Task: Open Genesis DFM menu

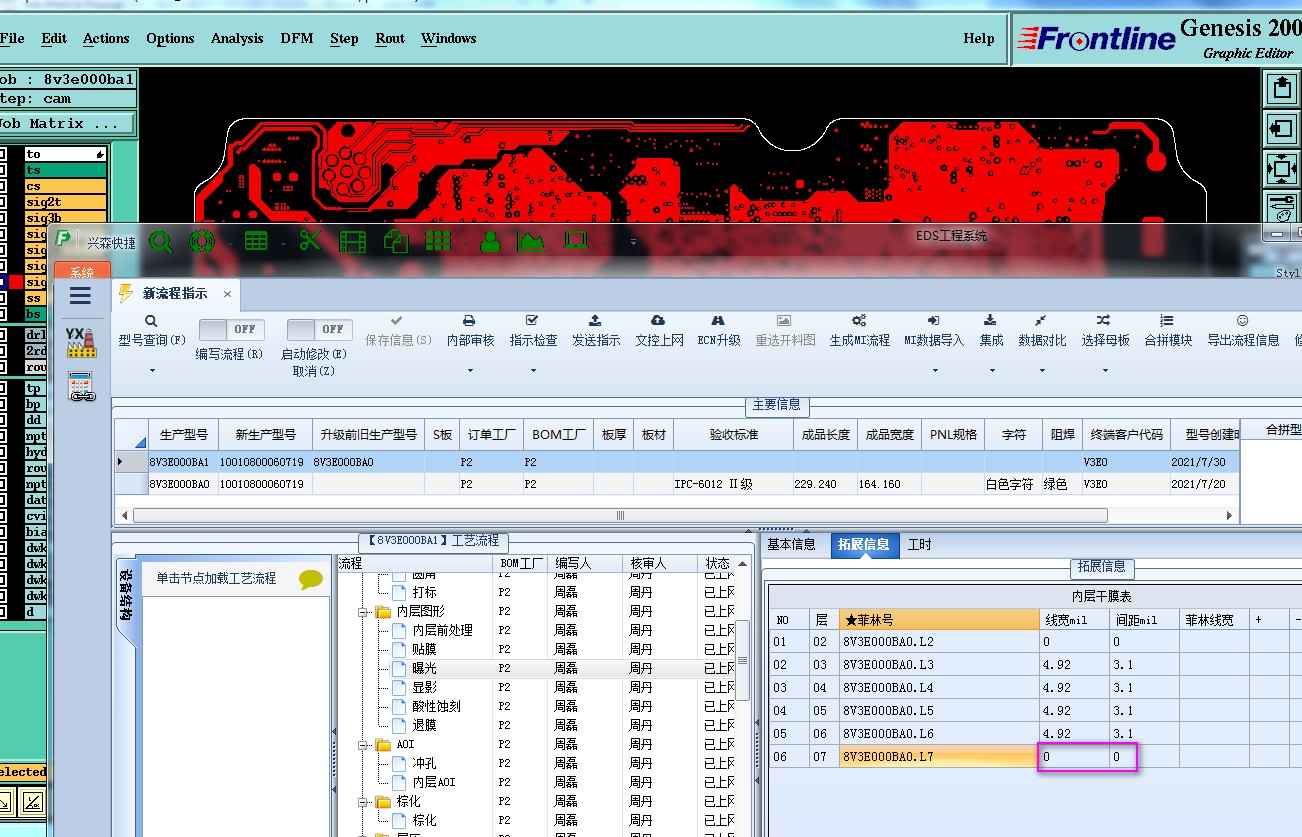Action: 296,38
